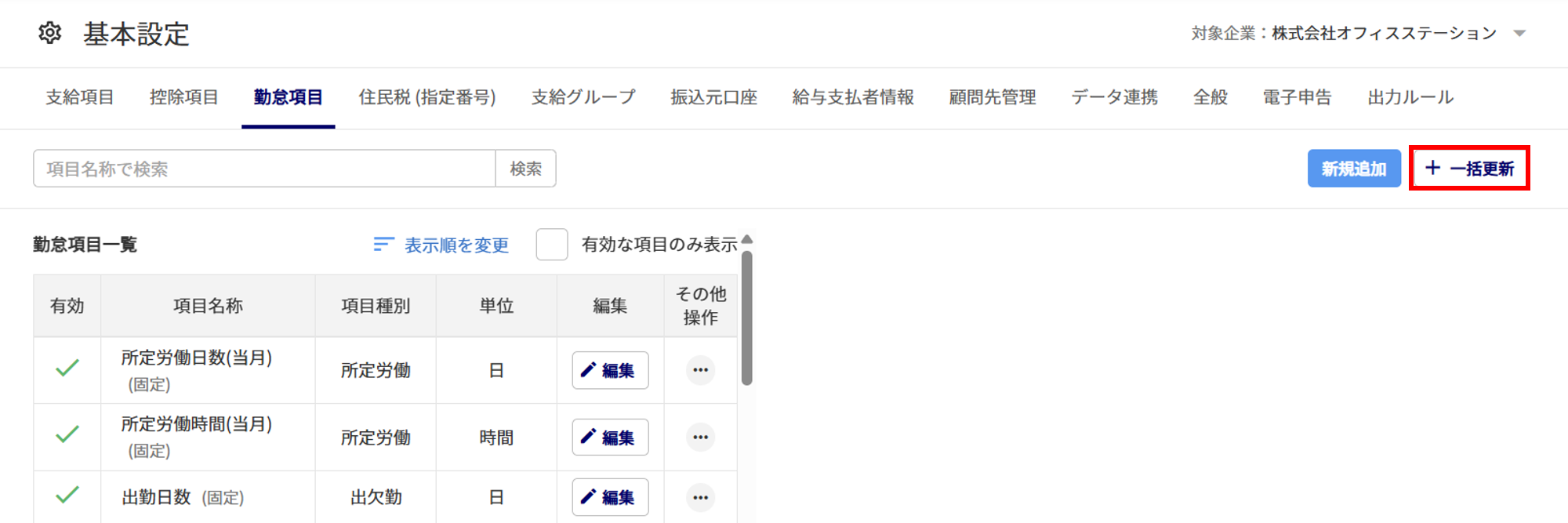Open the 顧問先管理 tab
This screenshot has width=1568, height=523.
point(993,97)
